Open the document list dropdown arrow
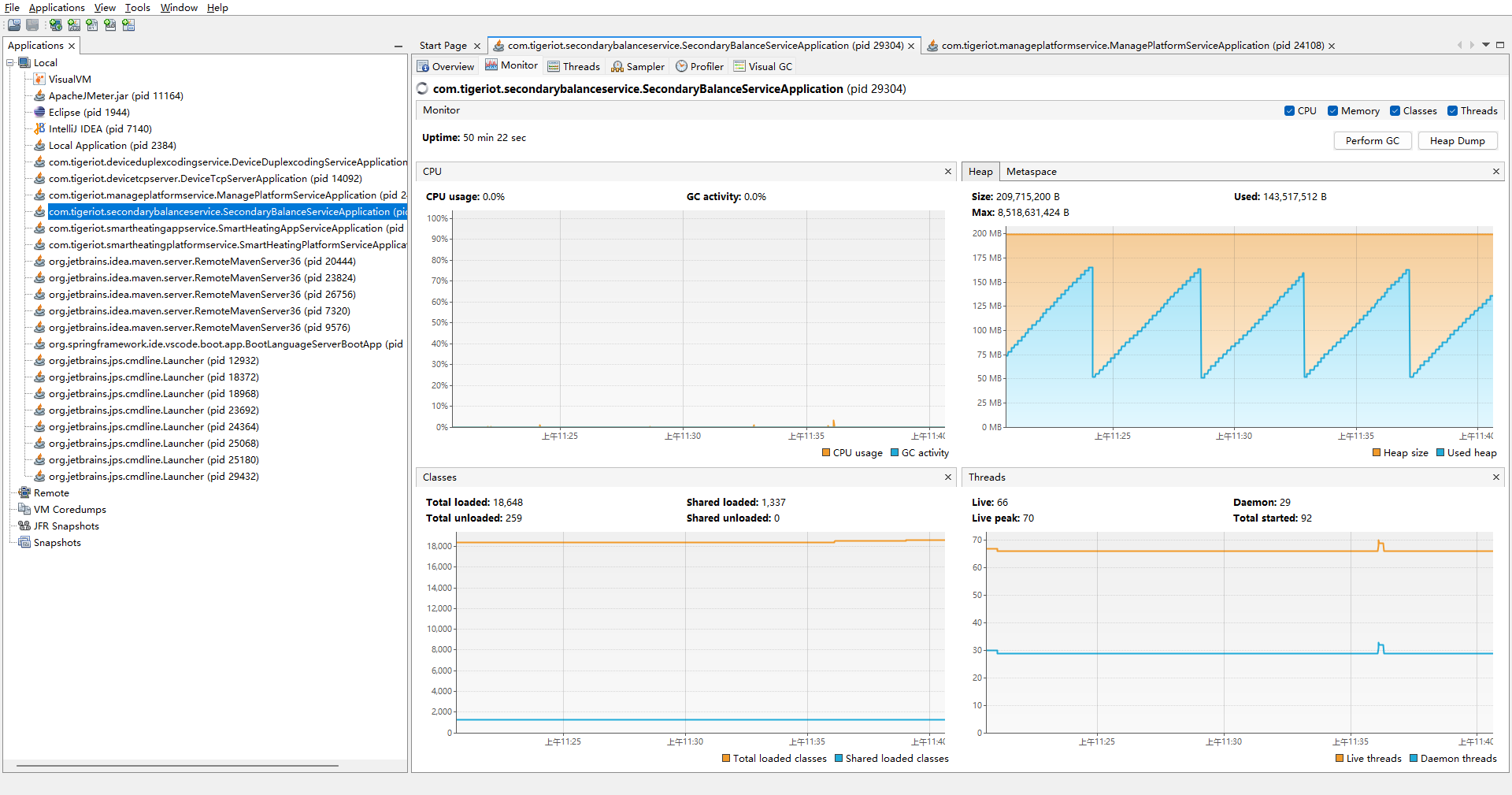The image size is (1512, 795). point(1486,45)
